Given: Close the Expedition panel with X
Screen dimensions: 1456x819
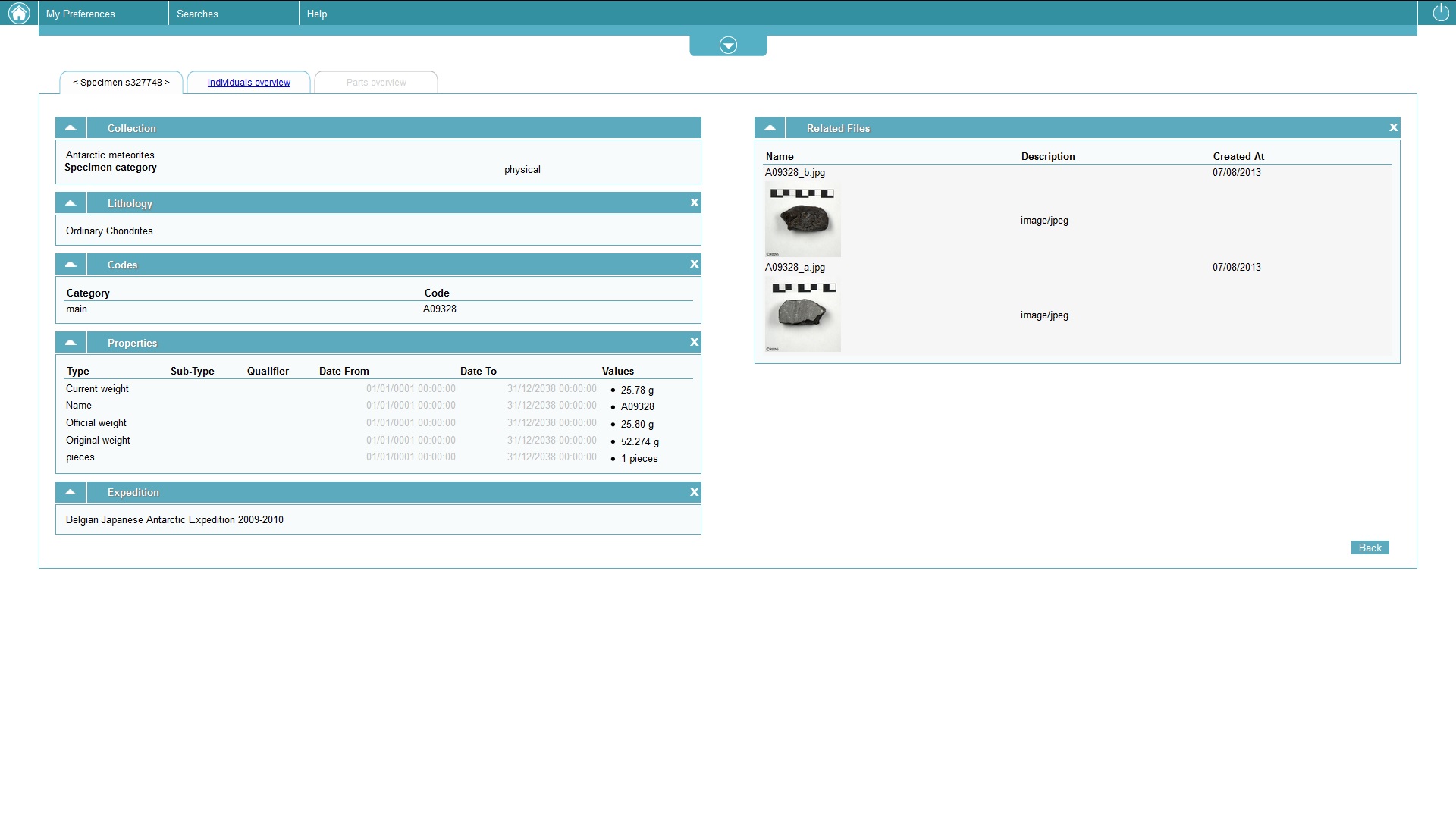Looking at the screenshot, I should (694, 492).
